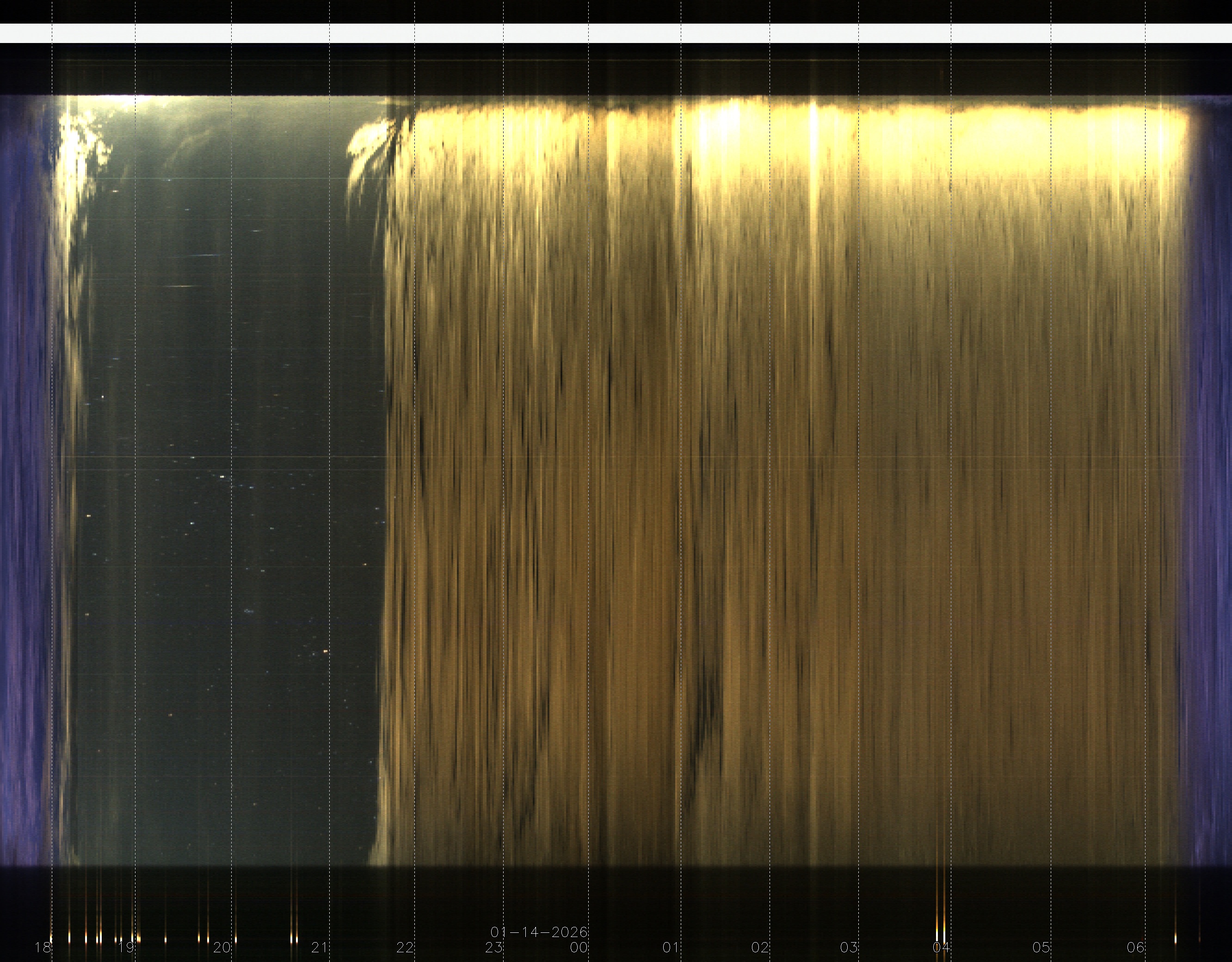
Task: Click the 00 midnight hour label
Action: point(579,947)
